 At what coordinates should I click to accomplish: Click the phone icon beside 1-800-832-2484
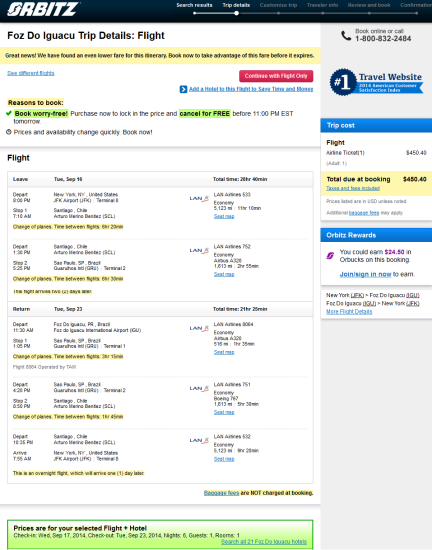pos(346,35)
